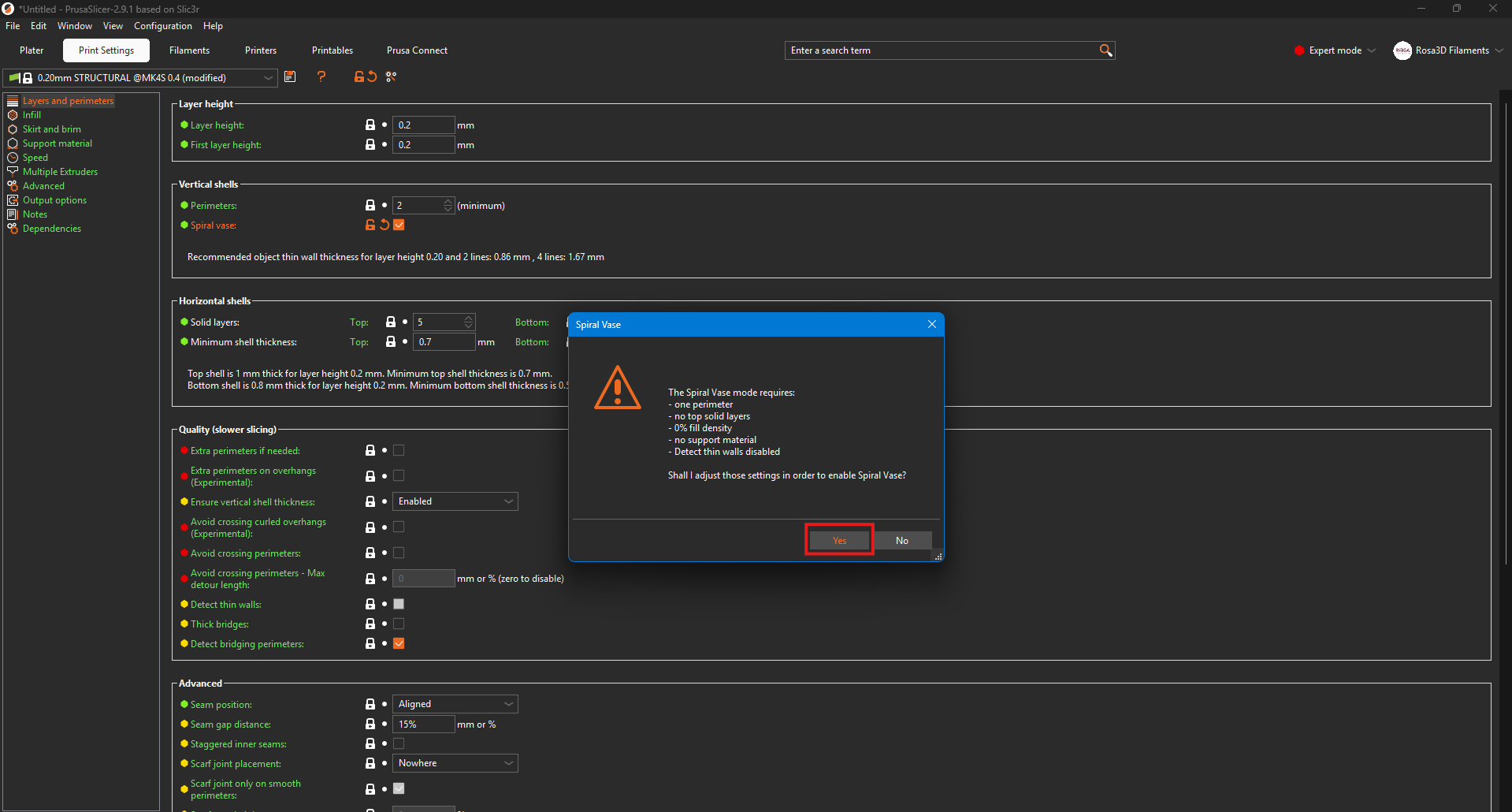
Task: Open Ensure vertical shell thickness dropdown
Action: 455,501
